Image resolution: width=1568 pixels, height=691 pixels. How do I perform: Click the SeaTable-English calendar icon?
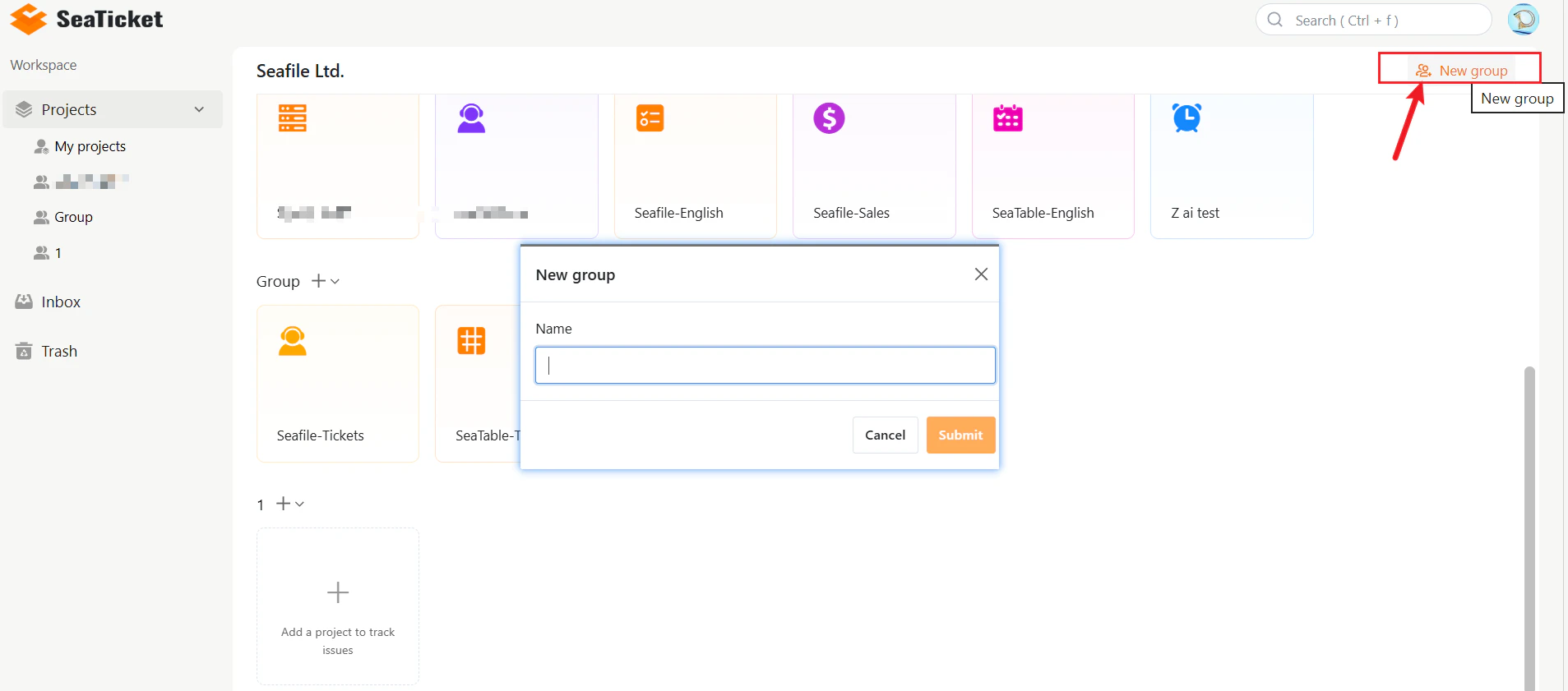[1007, 118]
